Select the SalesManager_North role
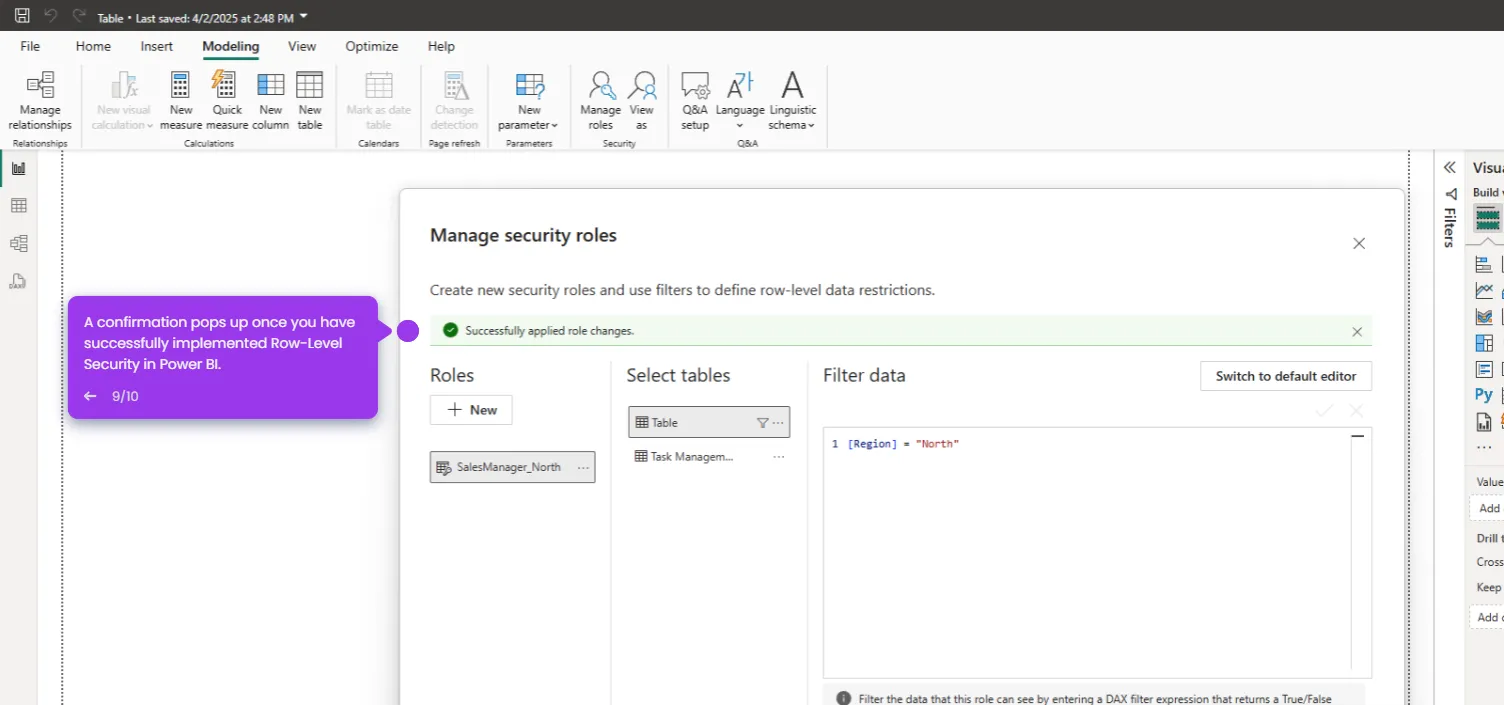The height and width of the screenshot is (705, 1504). [512, 467]
